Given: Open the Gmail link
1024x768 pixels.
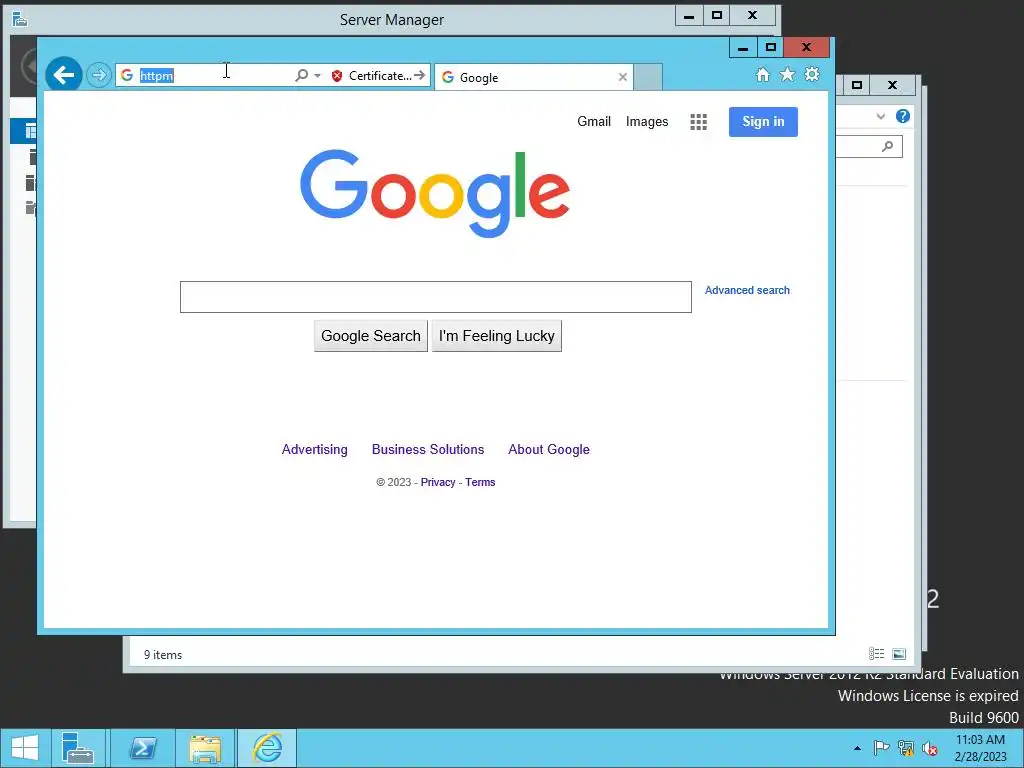Looking at the screenshot, I should (594, 121).
